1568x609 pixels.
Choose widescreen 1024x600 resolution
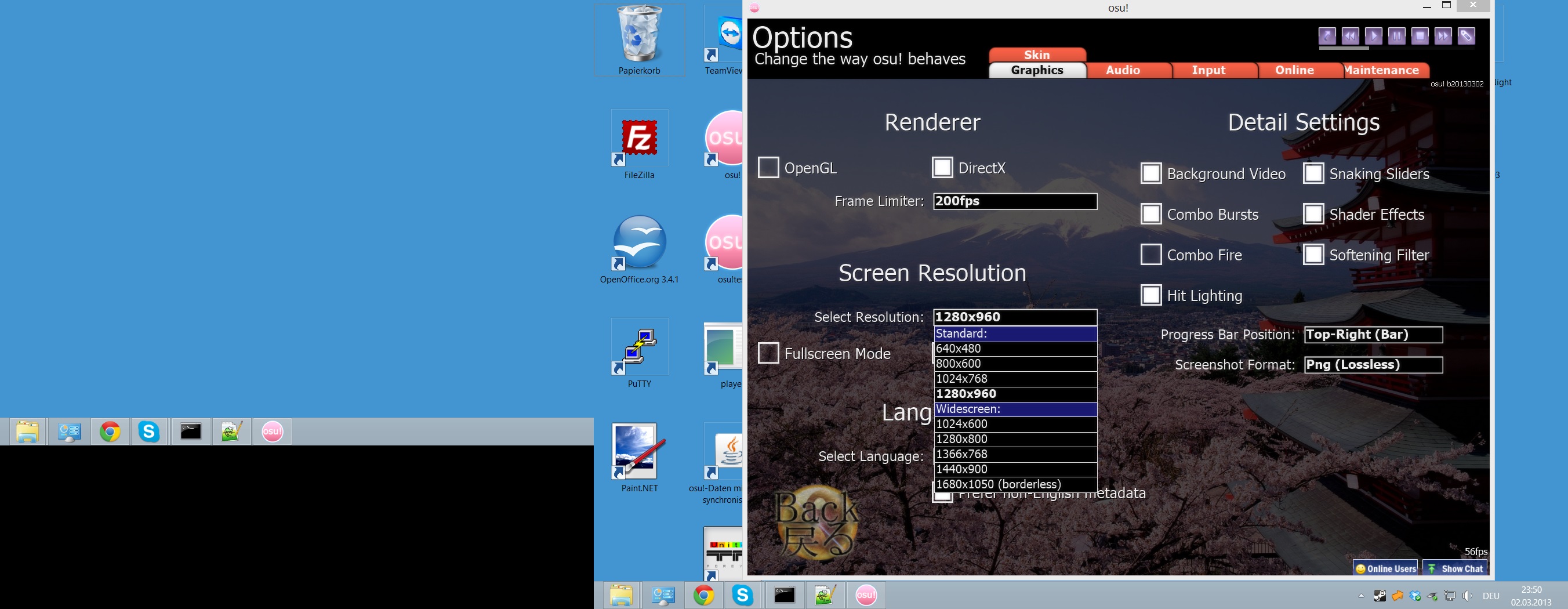click(x=1015, y=424)
